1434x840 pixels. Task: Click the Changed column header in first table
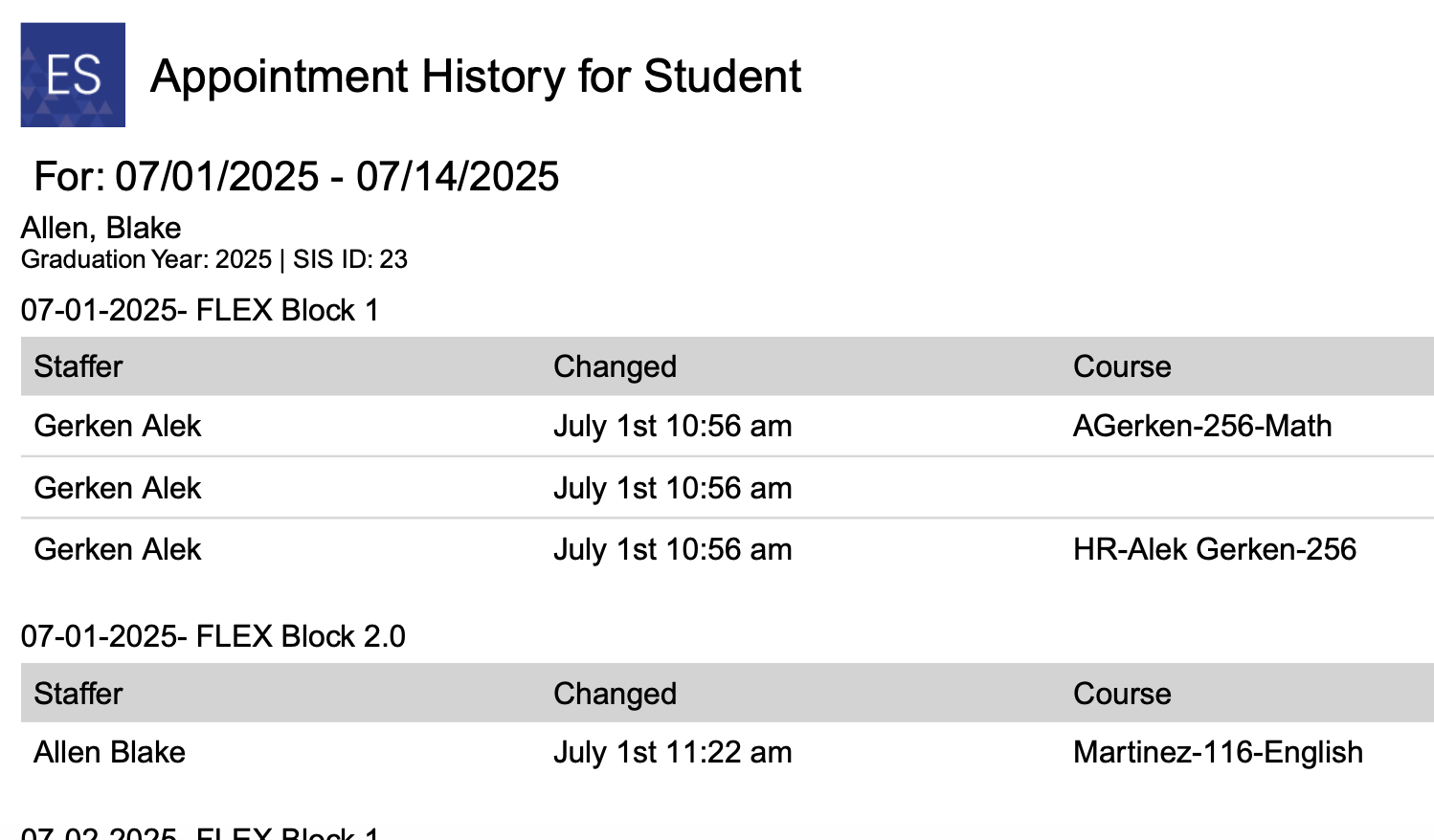coord(615,366)
